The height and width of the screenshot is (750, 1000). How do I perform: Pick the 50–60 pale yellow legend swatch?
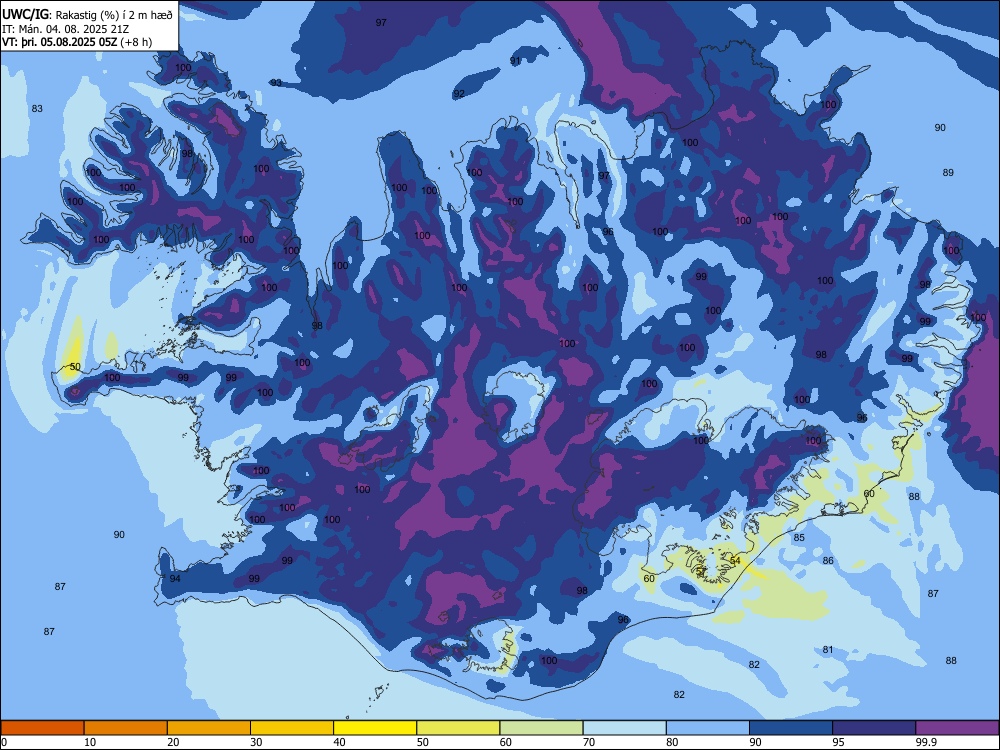(x=458, y=728)
